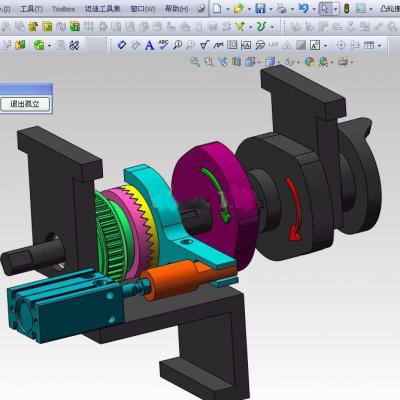Click the Print icon

[x=282, y=8]
